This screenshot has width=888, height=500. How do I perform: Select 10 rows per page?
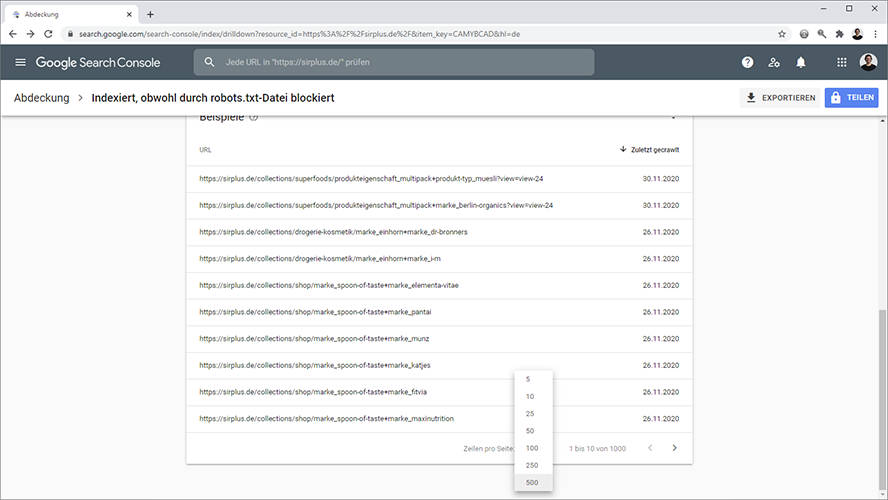(x=533, y=396)
